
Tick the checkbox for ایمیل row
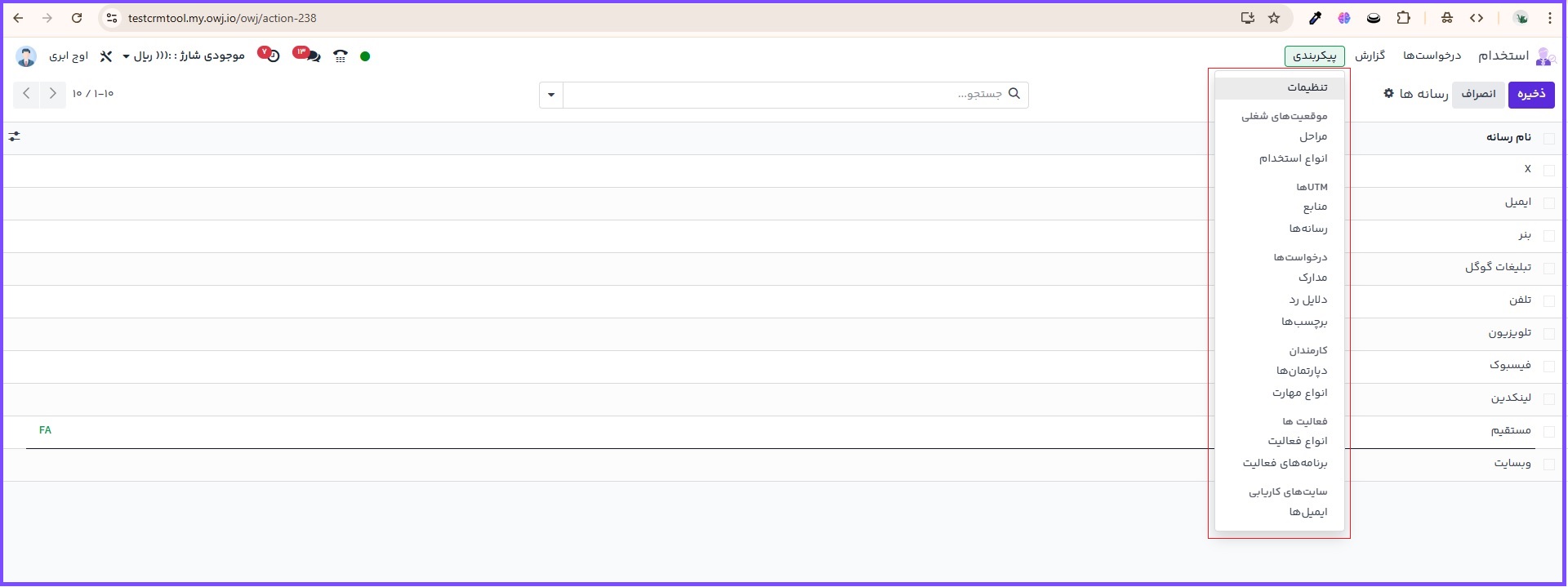pos(1548,203)
